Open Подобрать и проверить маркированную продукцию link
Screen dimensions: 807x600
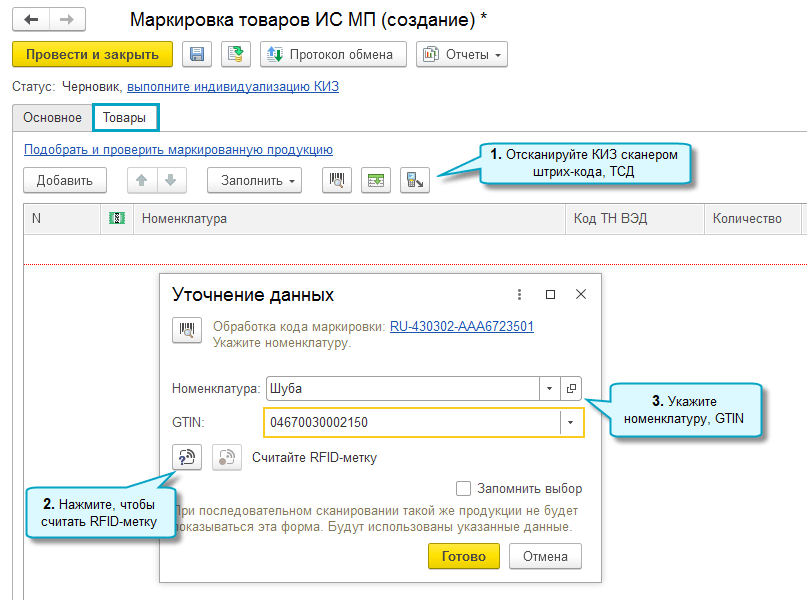pyautogui.click(x=178, y=150)
